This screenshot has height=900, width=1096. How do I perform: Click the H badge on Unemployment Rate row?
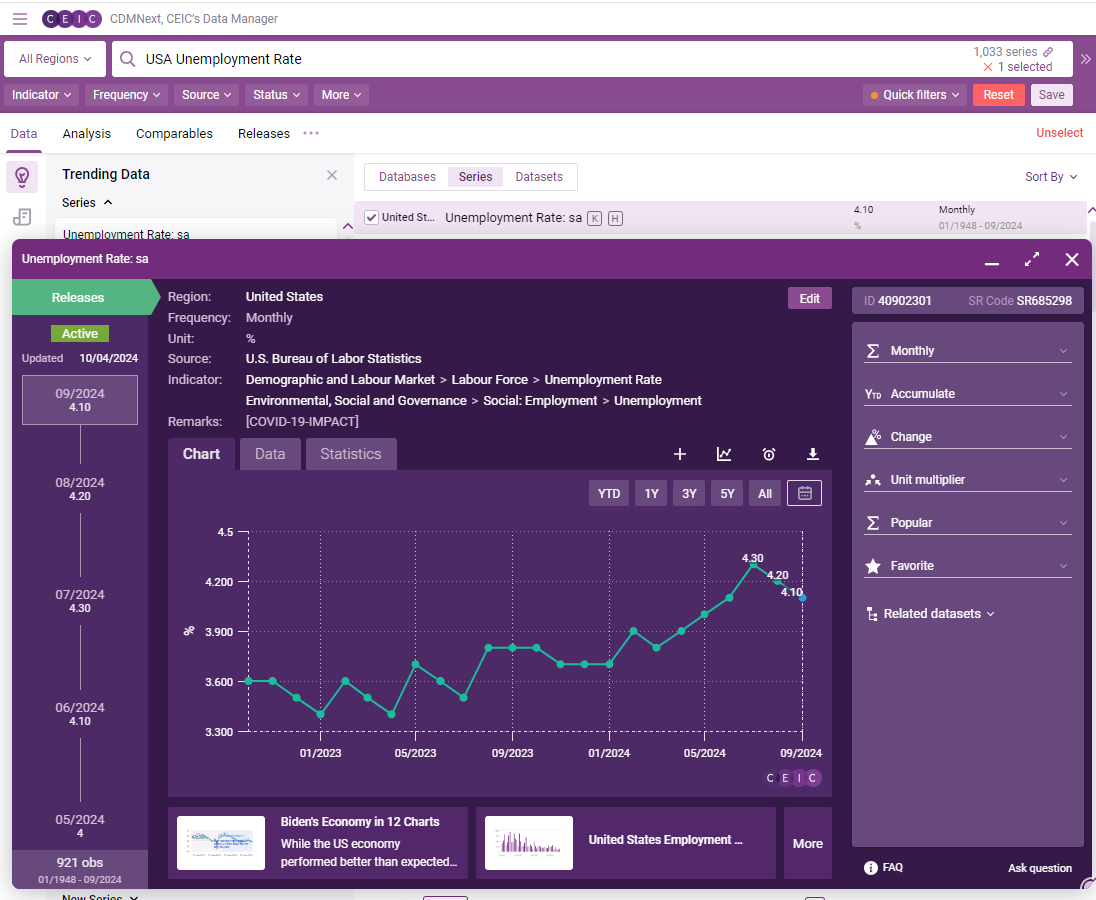coord(615,218)
